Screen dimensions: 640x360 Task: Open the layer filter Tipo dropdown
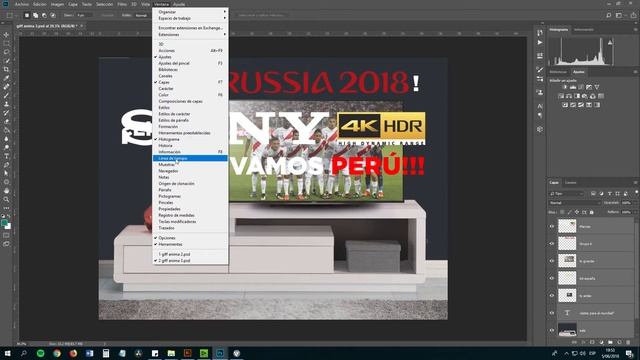coord(567,193)
